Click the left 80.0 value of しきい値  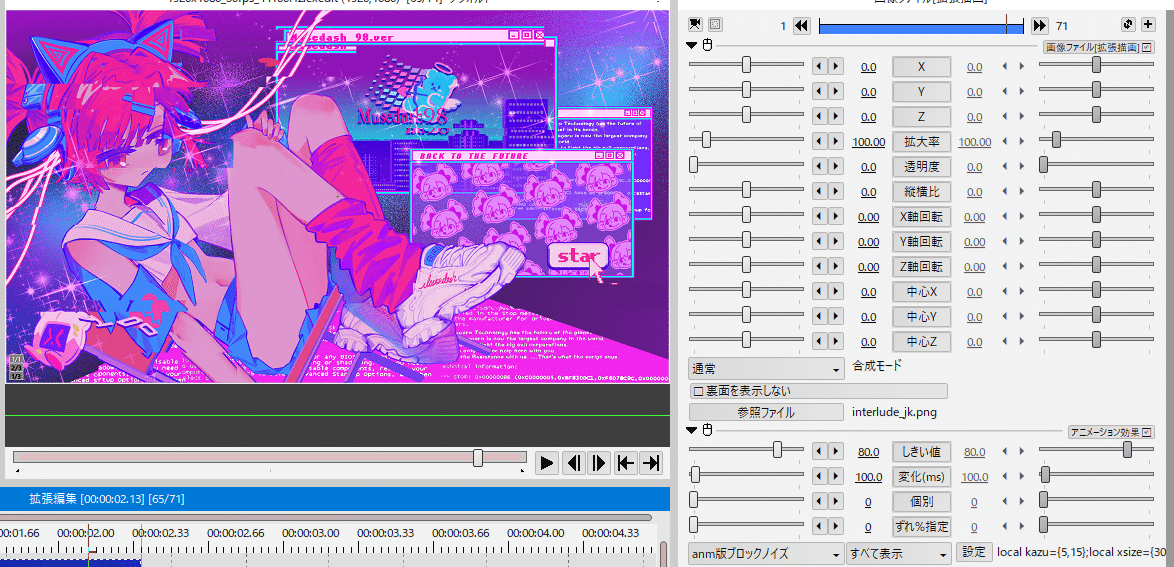(869, 452)
